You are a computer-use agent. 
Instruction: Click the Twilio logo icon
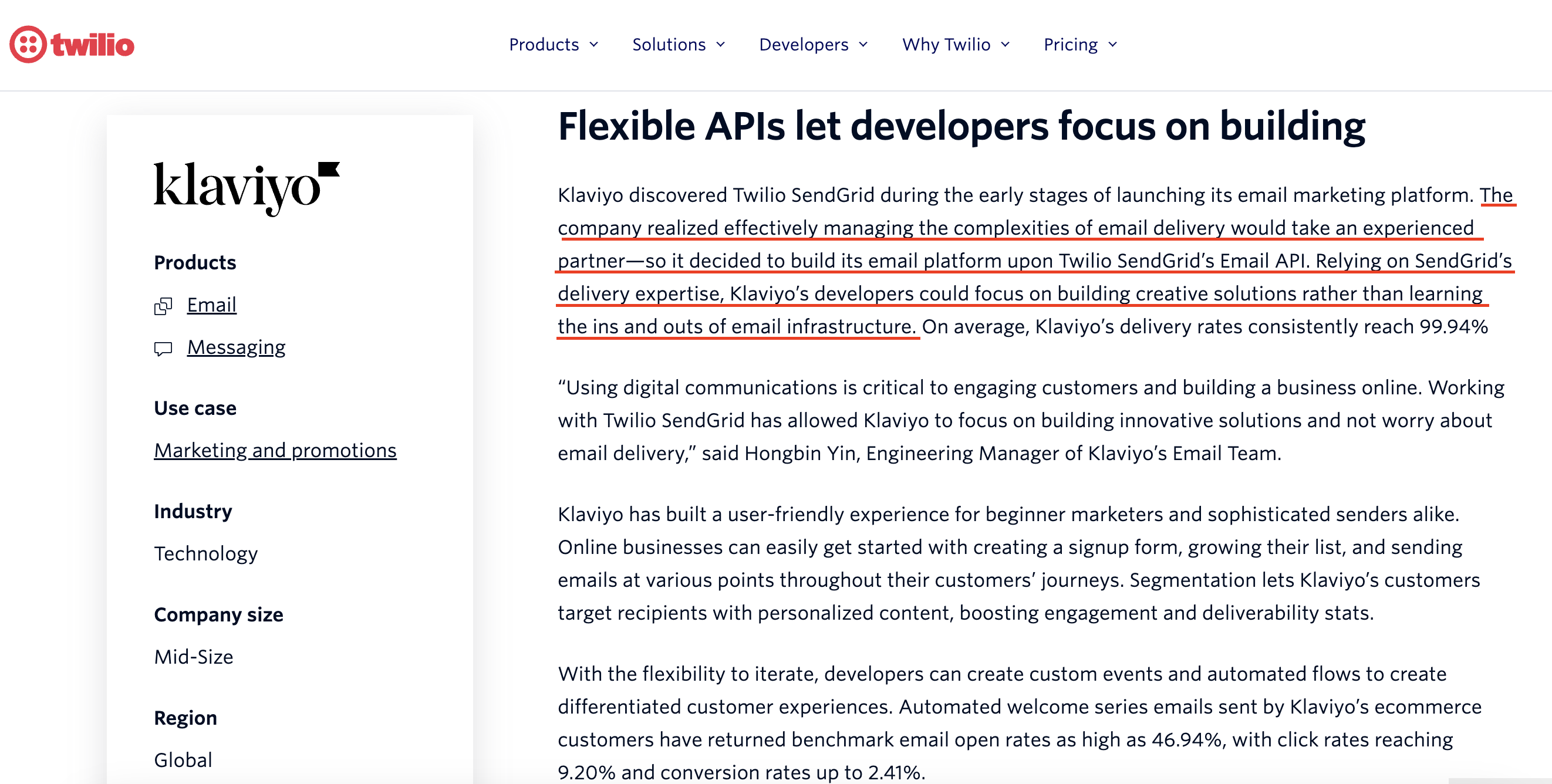click(x=28, y=45)
